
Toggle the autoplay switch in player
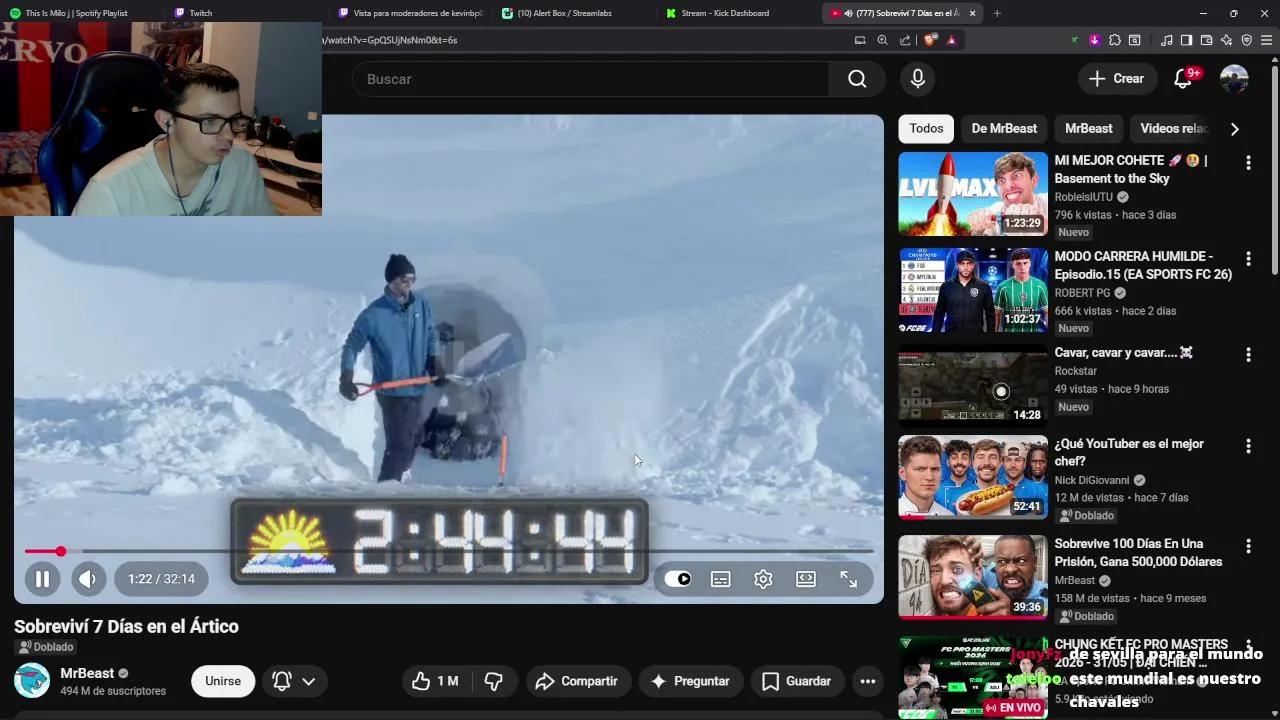pos(678,579)
